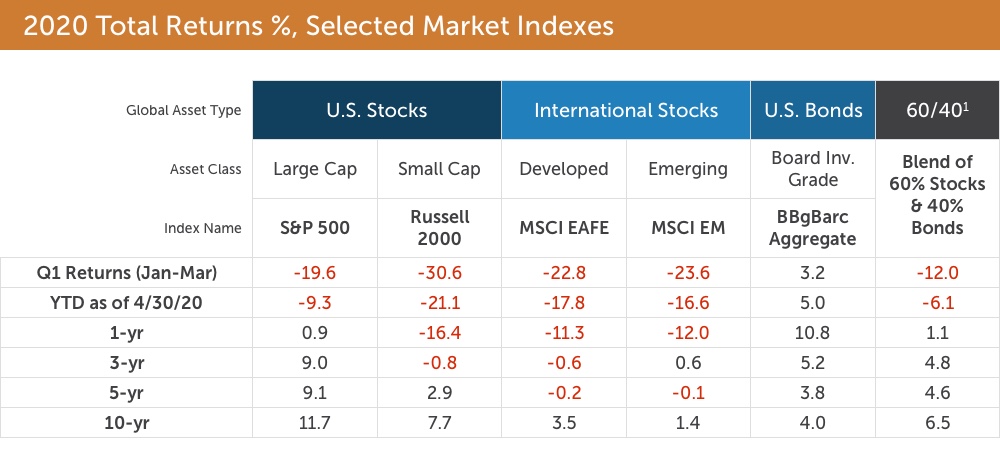Select the MSCI EM index cell
This screenshot has width=1000, height=450.
[688, 227]
